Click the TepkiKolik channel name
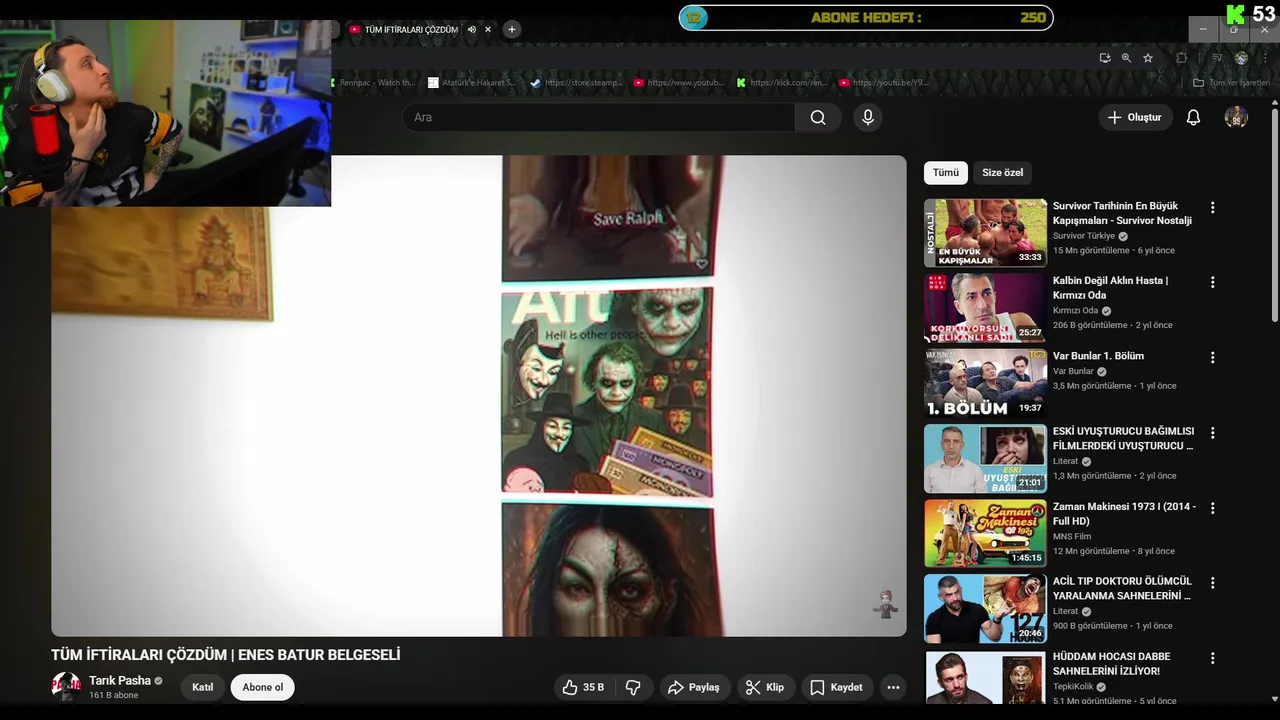This screenshot has height=720, width=1280. pyautogui.click(x=1072, y=687)
